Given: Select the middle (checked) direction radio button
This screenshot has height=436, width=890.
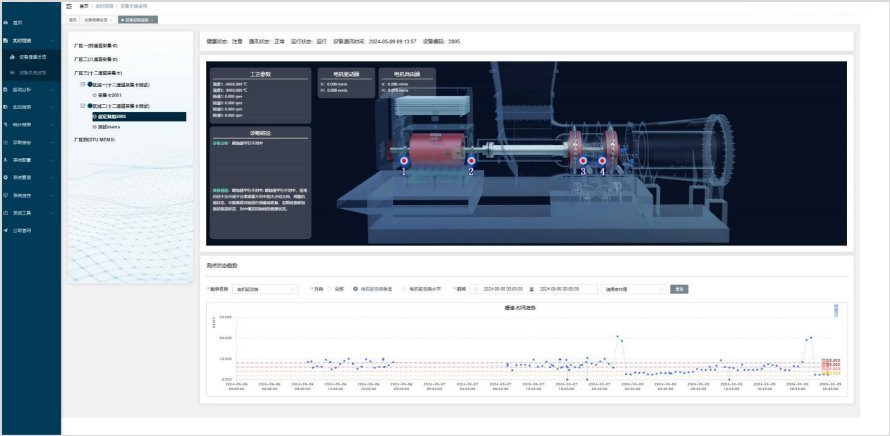Looking at the screenshot, I should tap(355, 289).
